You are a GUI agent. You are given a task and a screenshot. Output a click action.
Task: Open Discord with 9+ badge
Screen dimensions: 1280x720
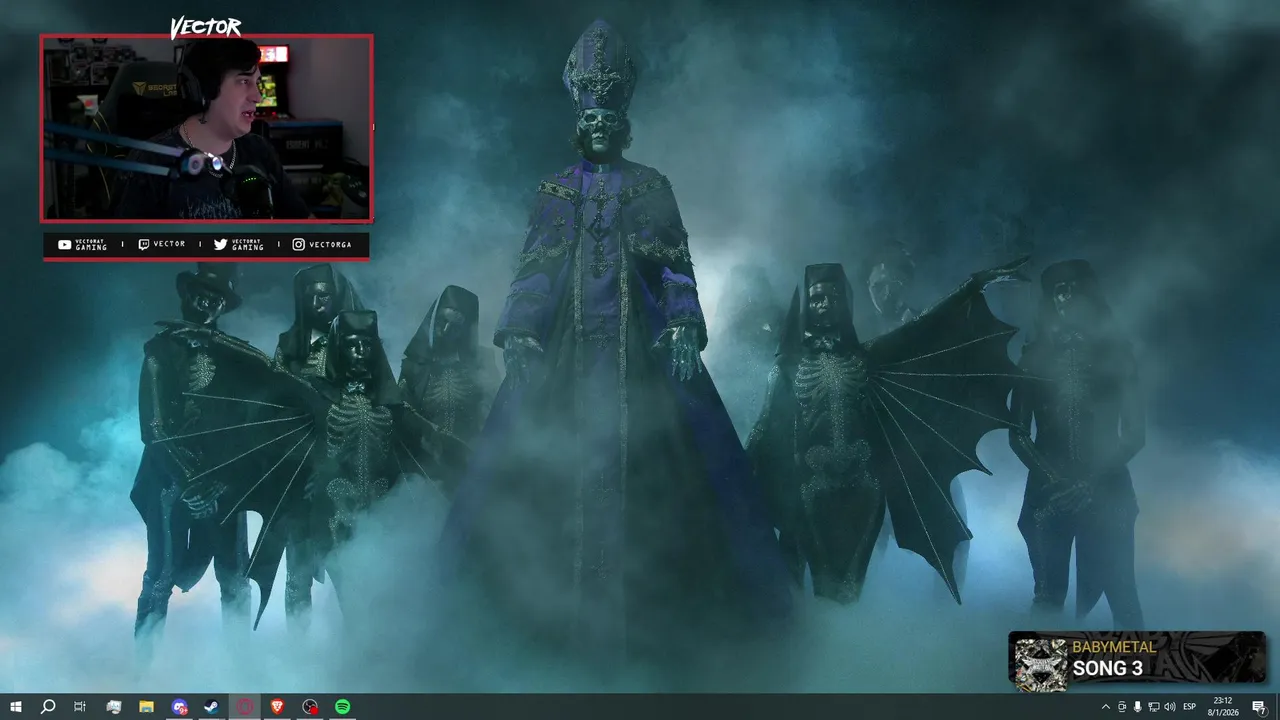[179, 707]
